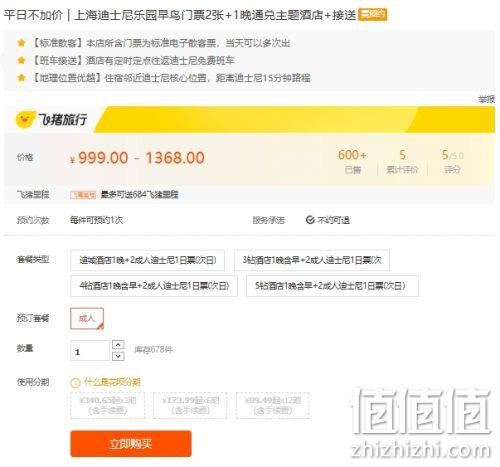Viewport: 500px width, 467px height.
Task: Open the 举报 report link
Action: (486, 99)
